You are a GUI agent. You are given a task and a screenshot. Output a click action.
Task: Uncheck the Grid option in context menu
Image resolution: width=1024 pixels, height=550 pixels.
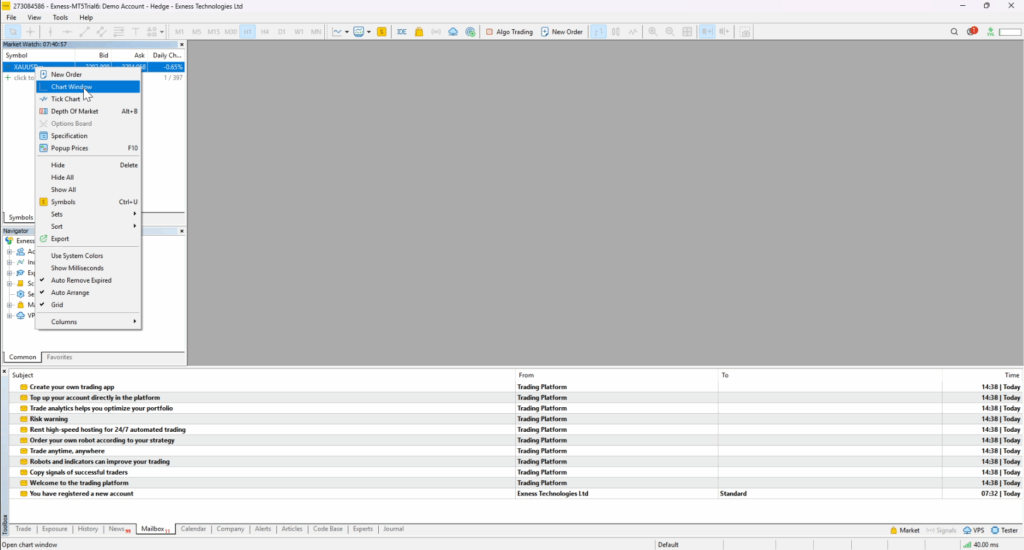[x=57, y=305]
